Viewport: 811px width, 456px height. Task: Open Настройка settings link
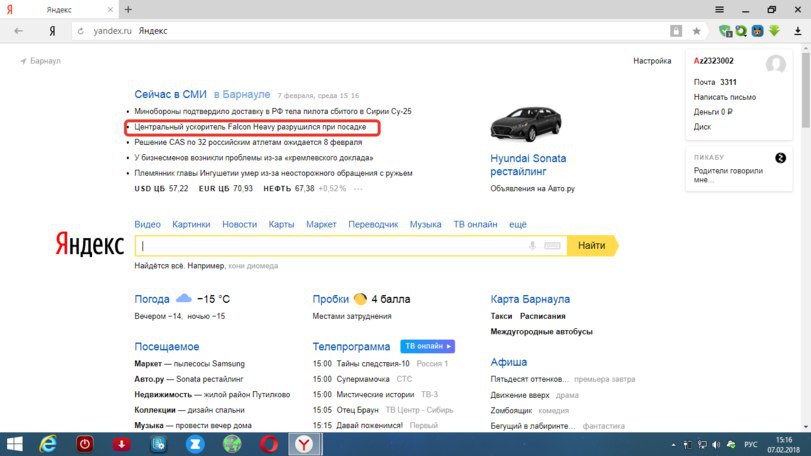(x=652, y=61)
